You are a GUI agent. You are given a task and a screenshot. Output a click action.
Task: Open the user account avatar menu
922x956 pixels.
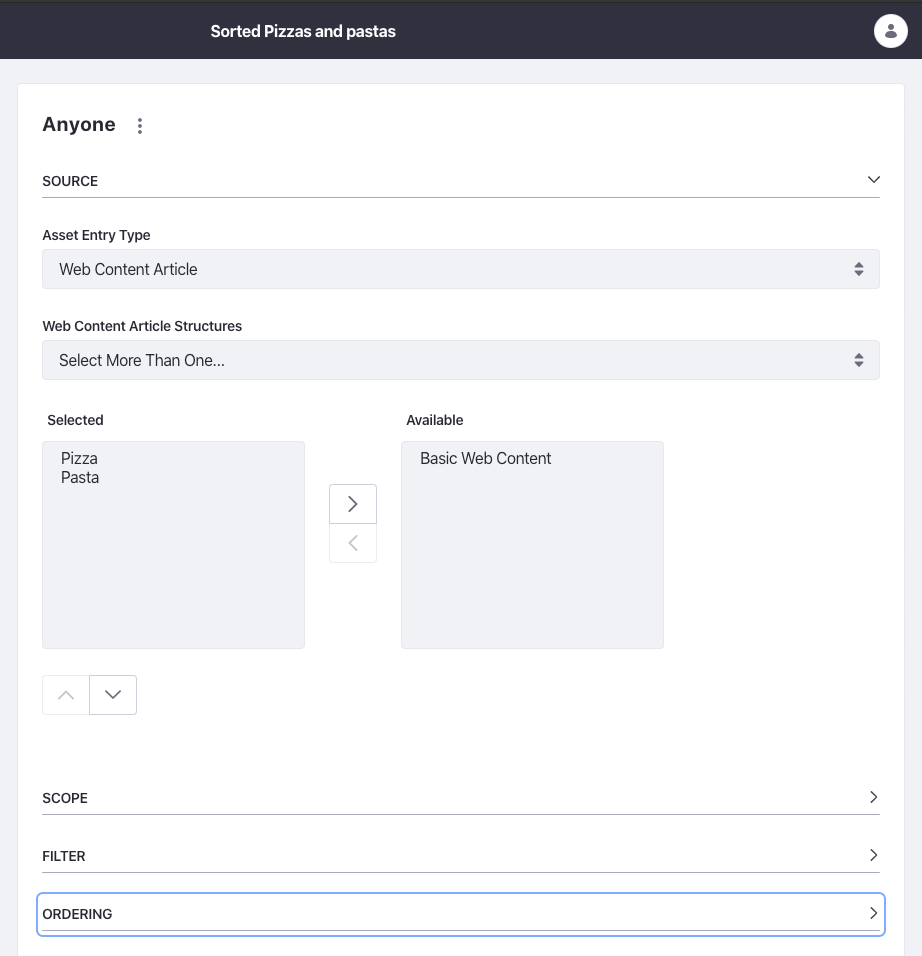click(x=891, y=31)
